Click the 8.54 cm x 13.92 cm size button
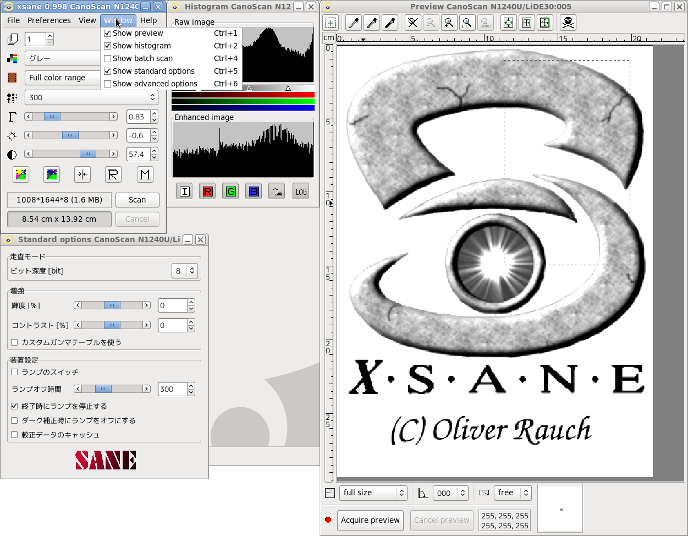 pos(59,219)
